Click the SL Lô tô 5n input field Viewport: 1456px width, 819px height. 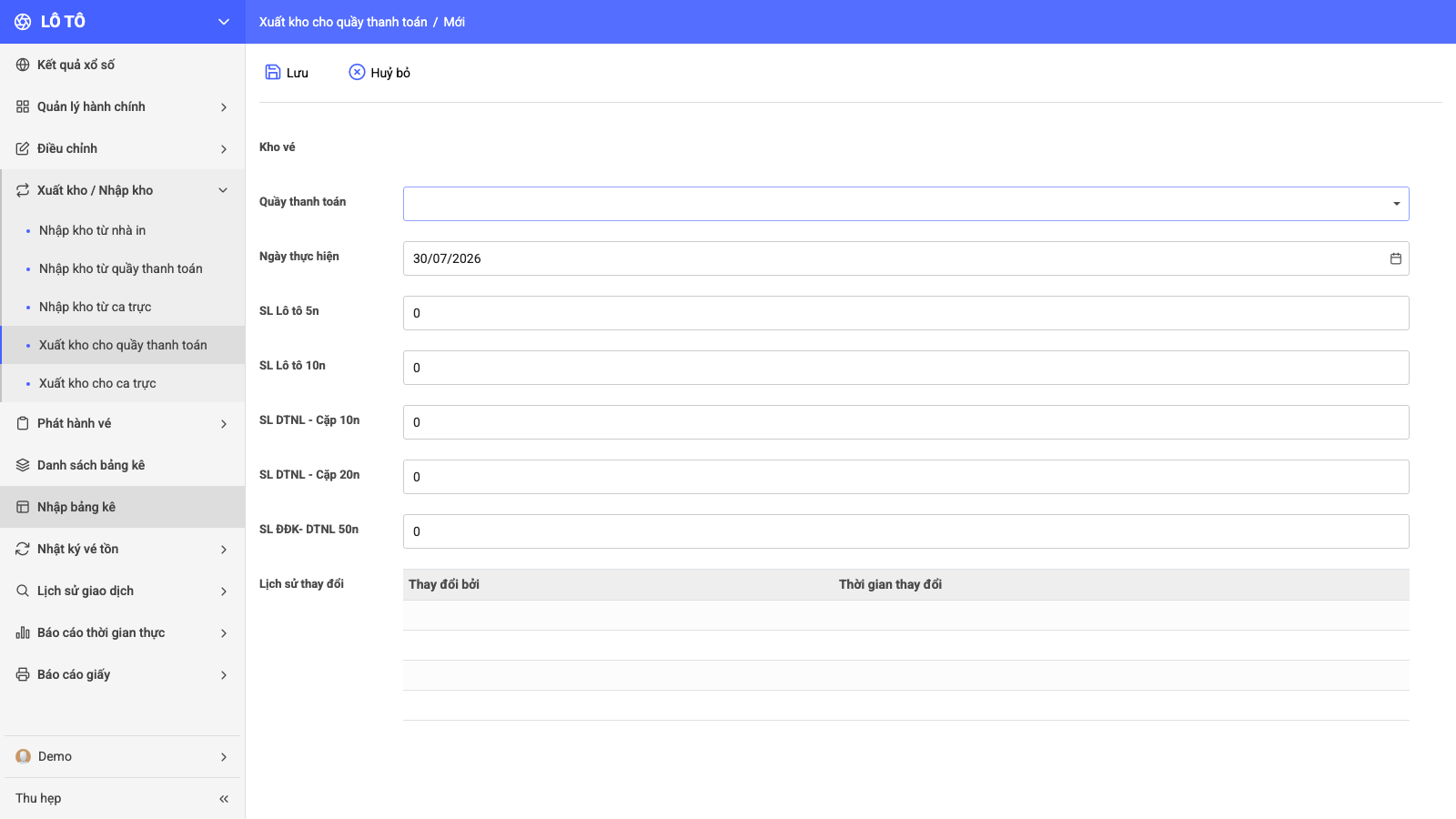tap(905, 313)
